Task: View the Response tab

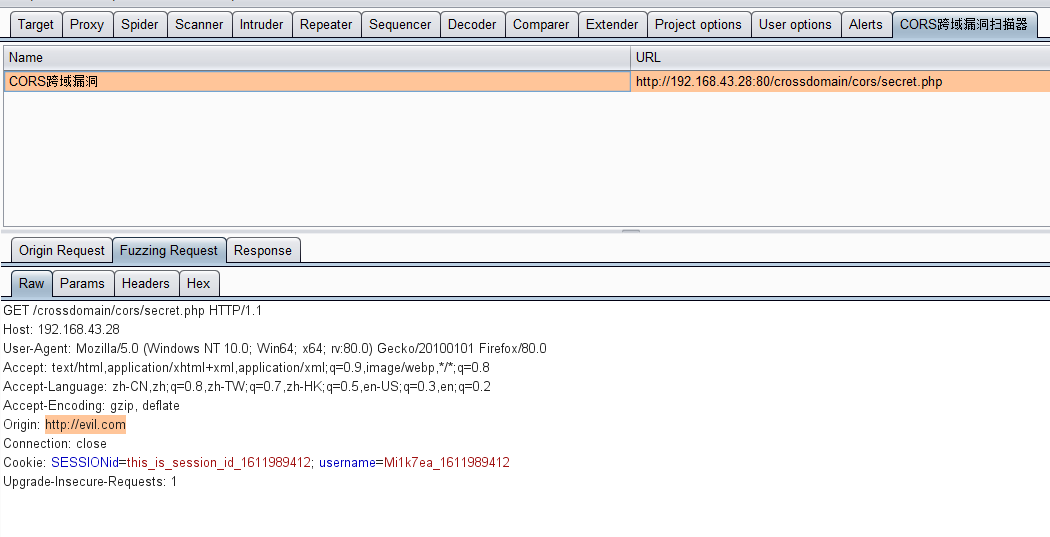Action: point(263,250)
